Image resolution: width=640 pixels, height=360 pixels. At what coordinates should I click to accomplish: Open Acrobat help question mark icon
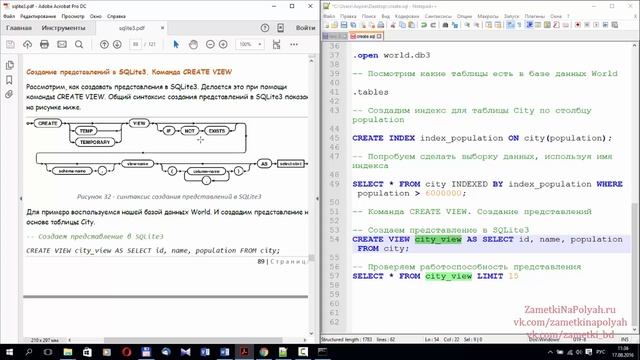tap(265, 28)
